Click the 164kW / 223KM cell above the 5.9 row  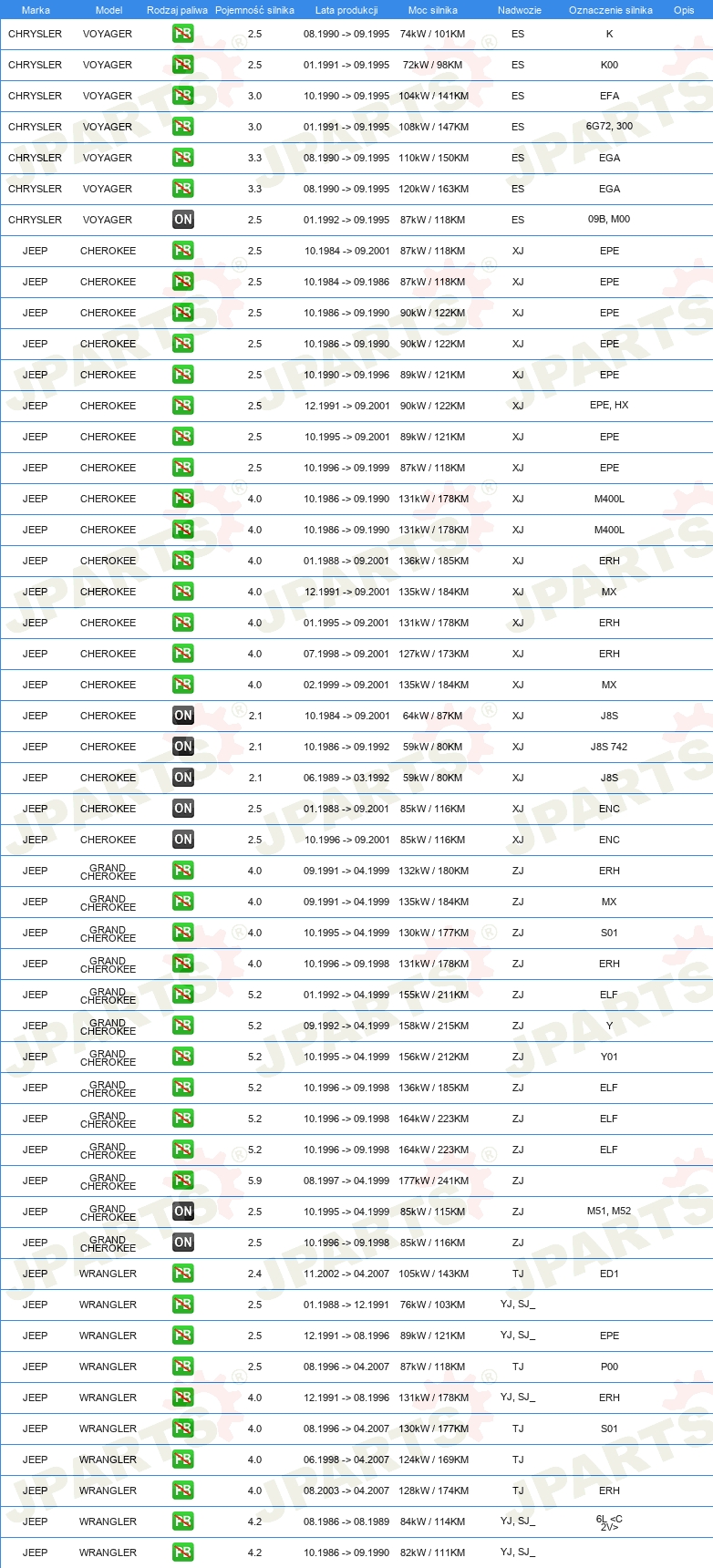tap(433, 1150)
